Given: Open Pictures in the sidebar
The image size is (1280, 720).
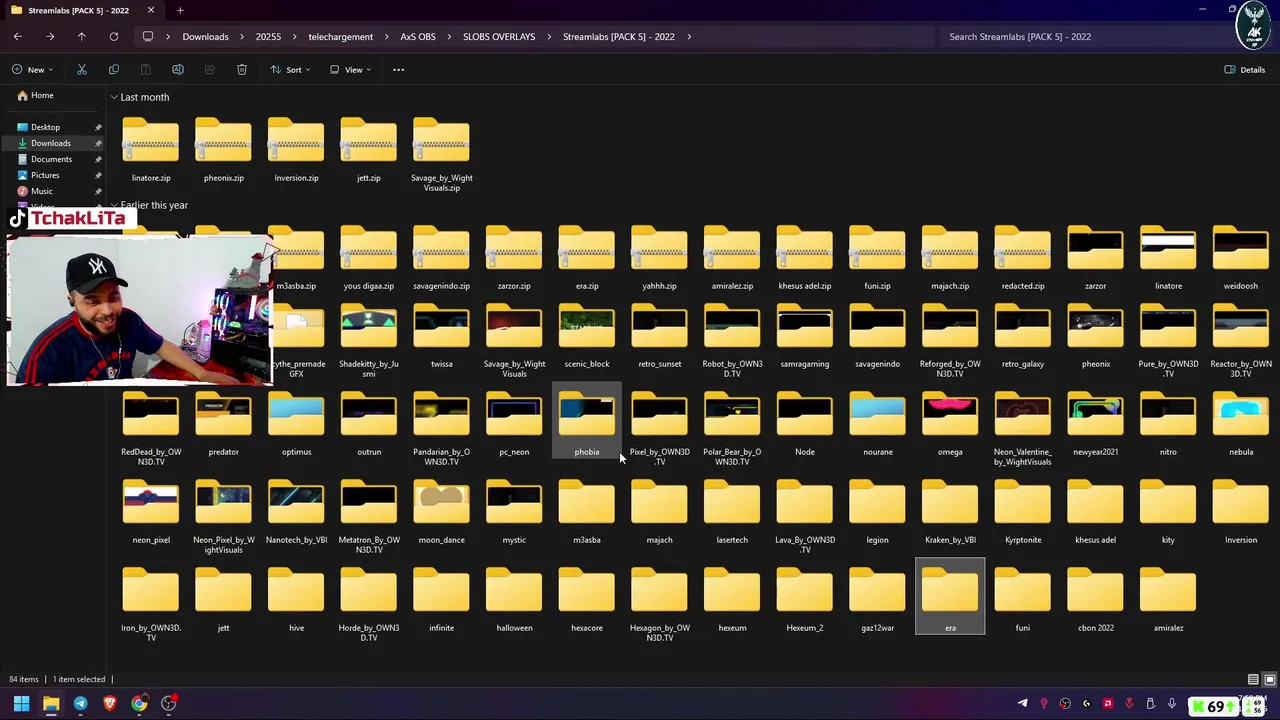Looking at the screenshot, I should pyautogui.click(x=45, y=175).
